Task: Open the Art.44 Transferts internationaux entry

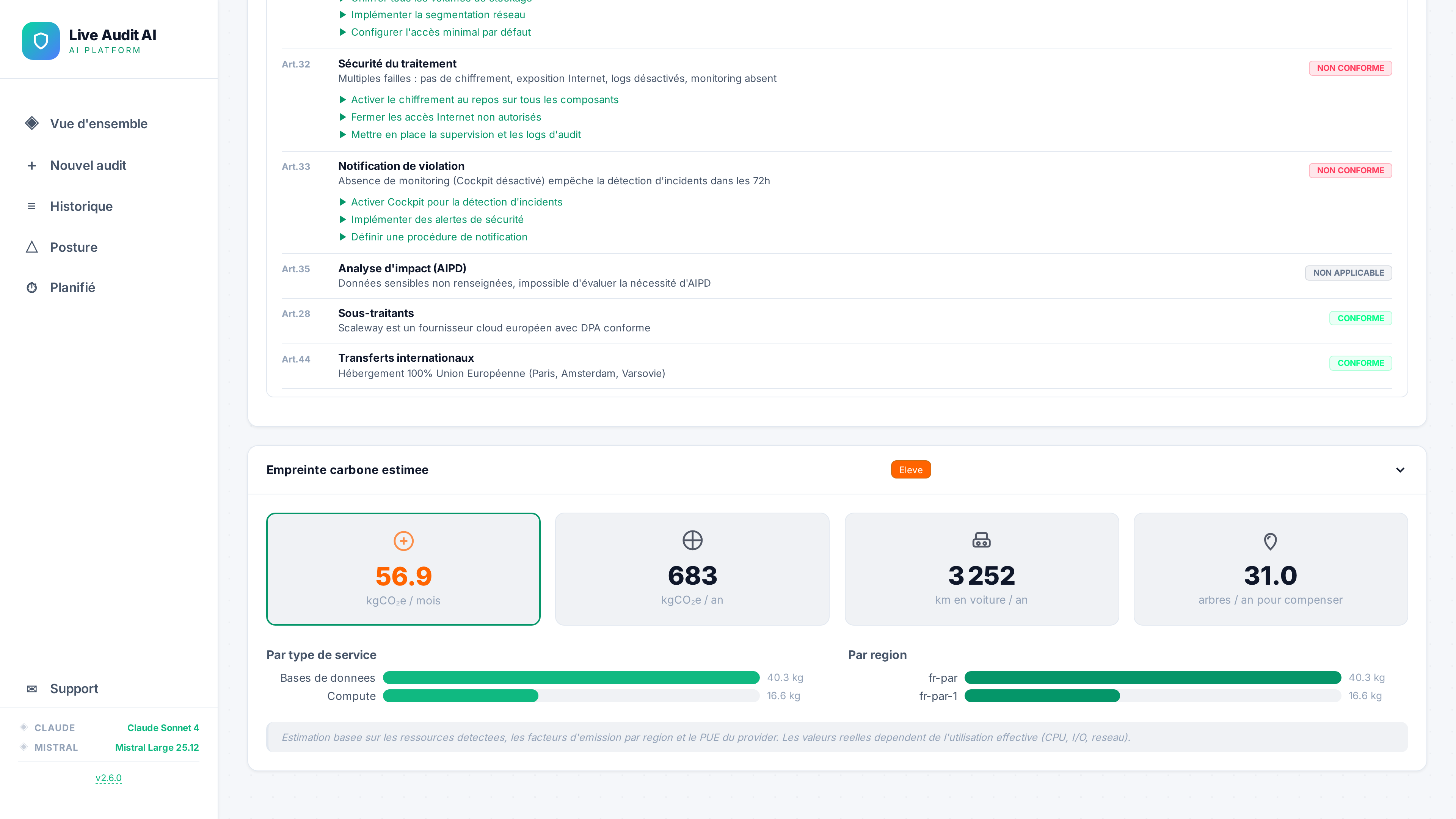Action: coord(406,357)
